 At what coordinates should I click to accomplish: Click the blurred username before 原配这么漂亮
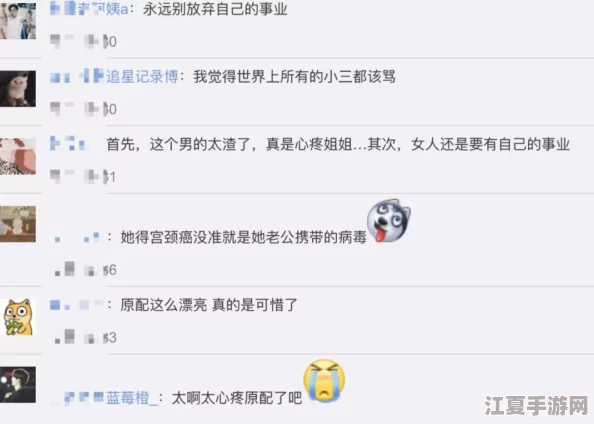coord(77,305)
